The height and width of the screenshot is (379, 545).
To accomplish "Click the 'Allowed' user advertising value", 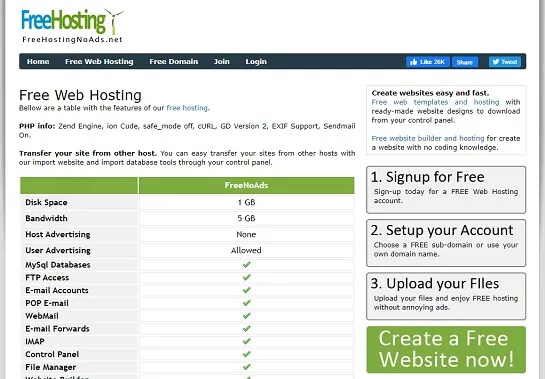I will [x=246, y=250].
